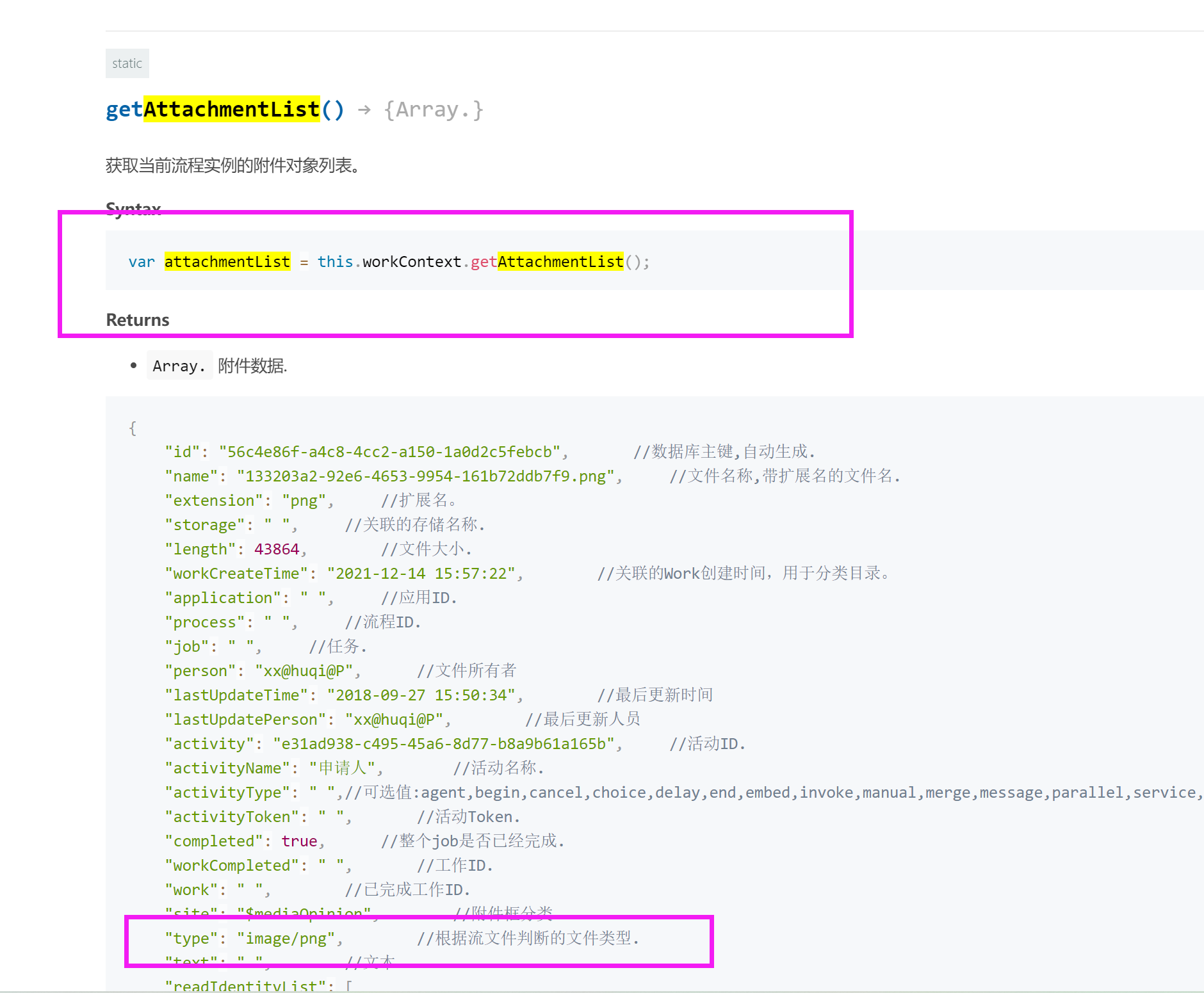The image size is (1204, 993).
Task: Click the "extension" key
Action: 214,501
